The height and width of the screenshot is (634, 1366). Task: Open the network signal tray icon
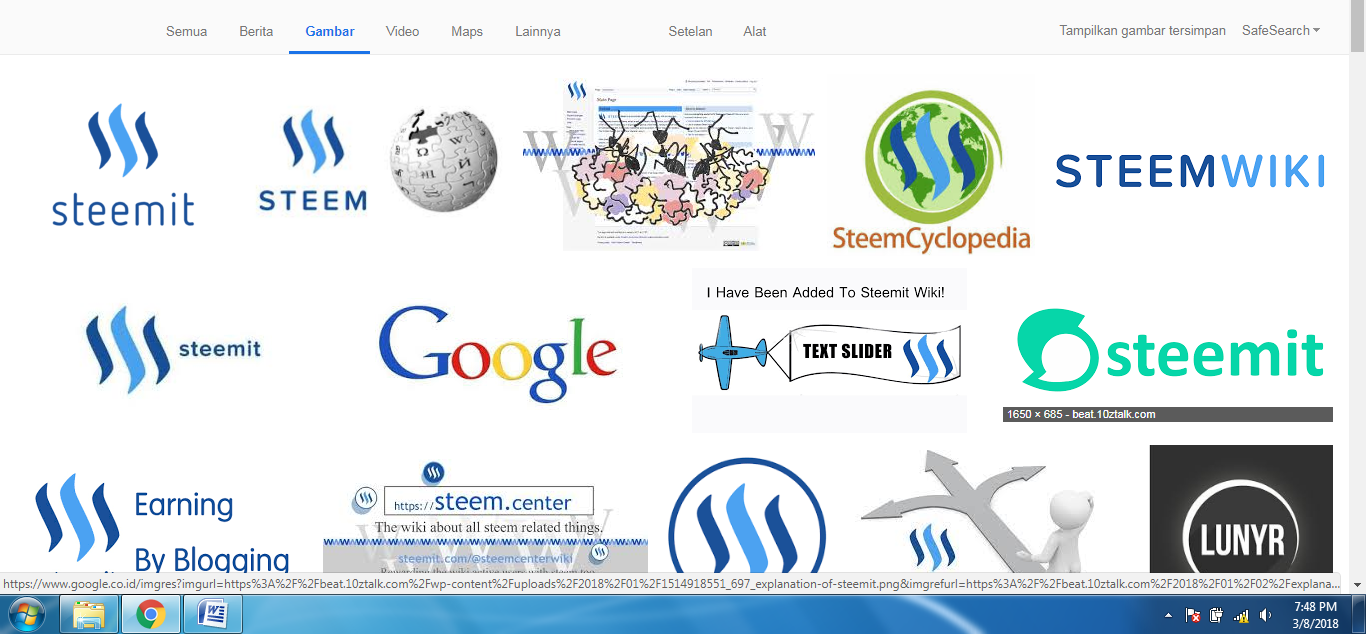tap(1241, 615)
